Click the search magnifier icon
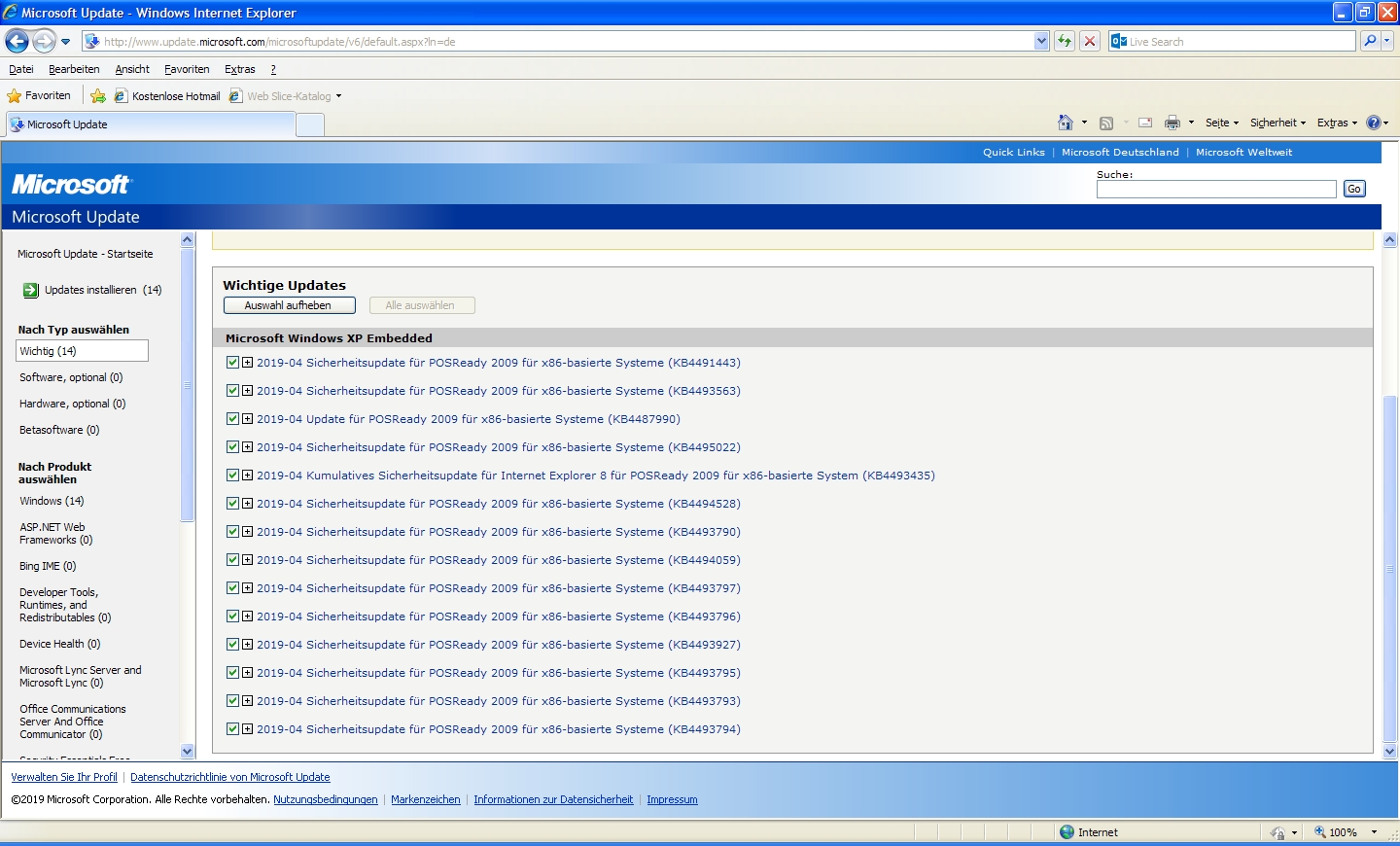This screenshot has height=846, width=1400. click(1370, 41)
